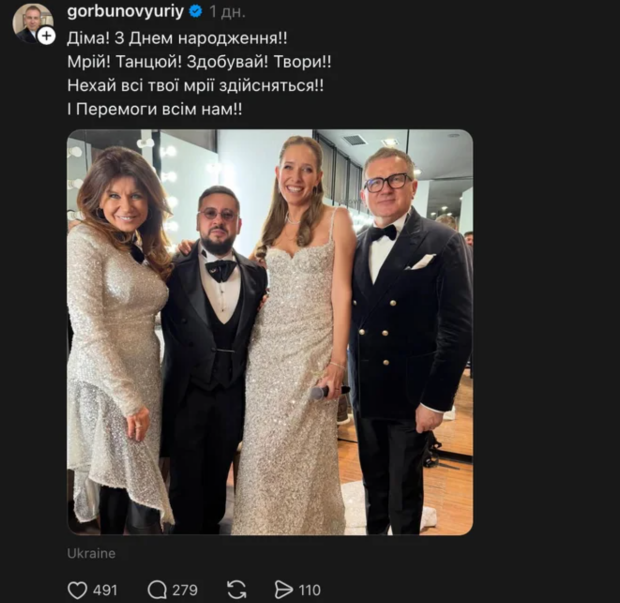Repost using the circular arrows icon
This screenshot has width=620, height=603.
tap(237, 590)
